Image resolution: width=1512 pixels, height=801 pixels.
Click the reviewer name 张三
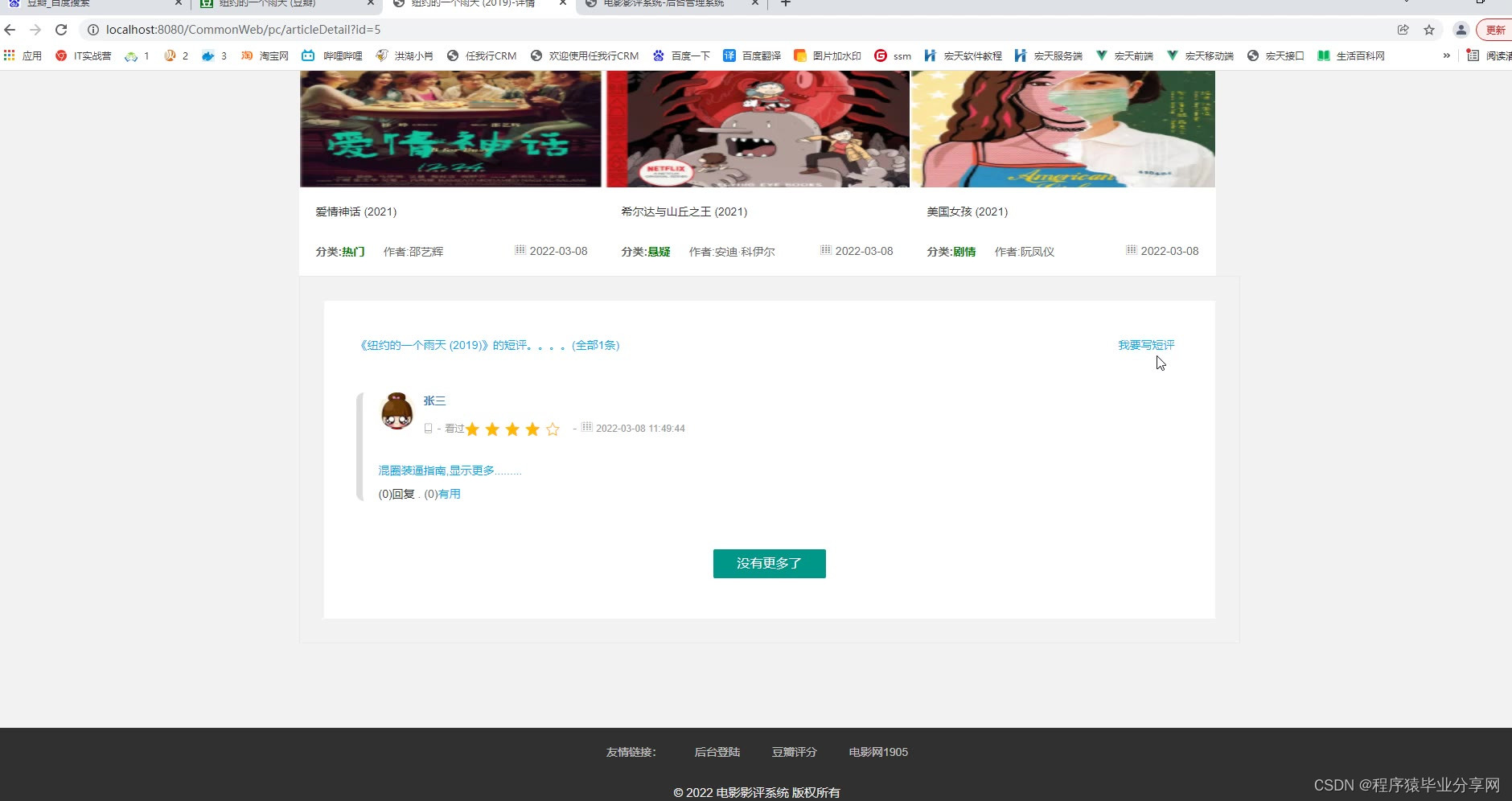tap(434, 400)
